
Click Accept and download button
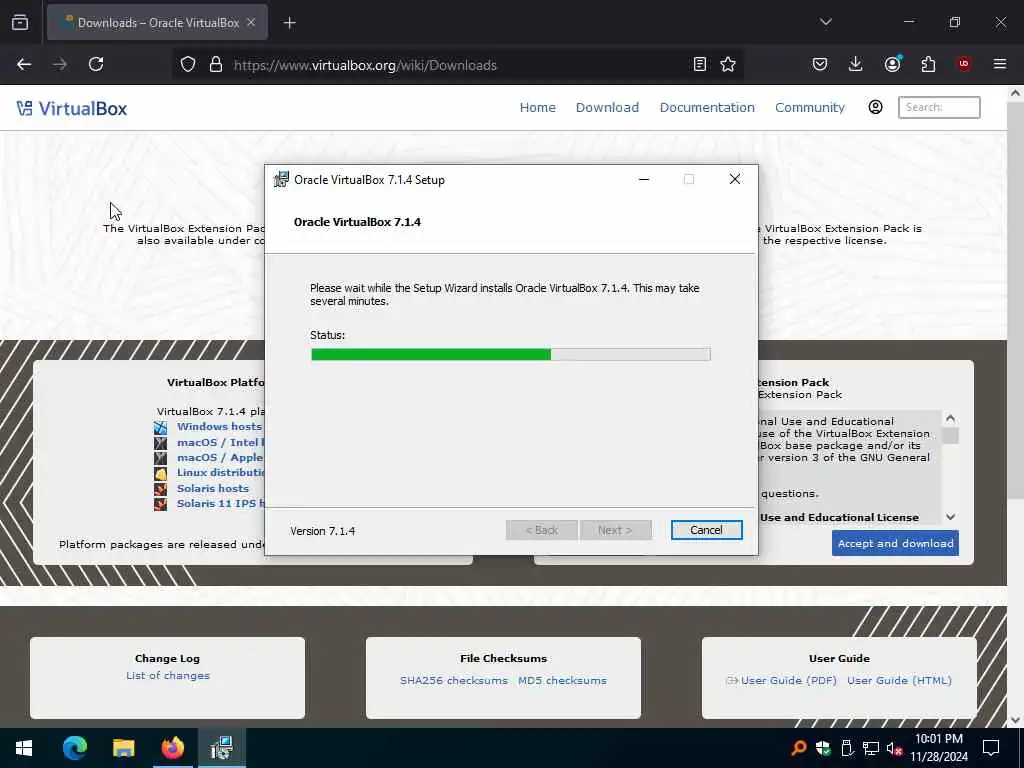pos(895,543)
